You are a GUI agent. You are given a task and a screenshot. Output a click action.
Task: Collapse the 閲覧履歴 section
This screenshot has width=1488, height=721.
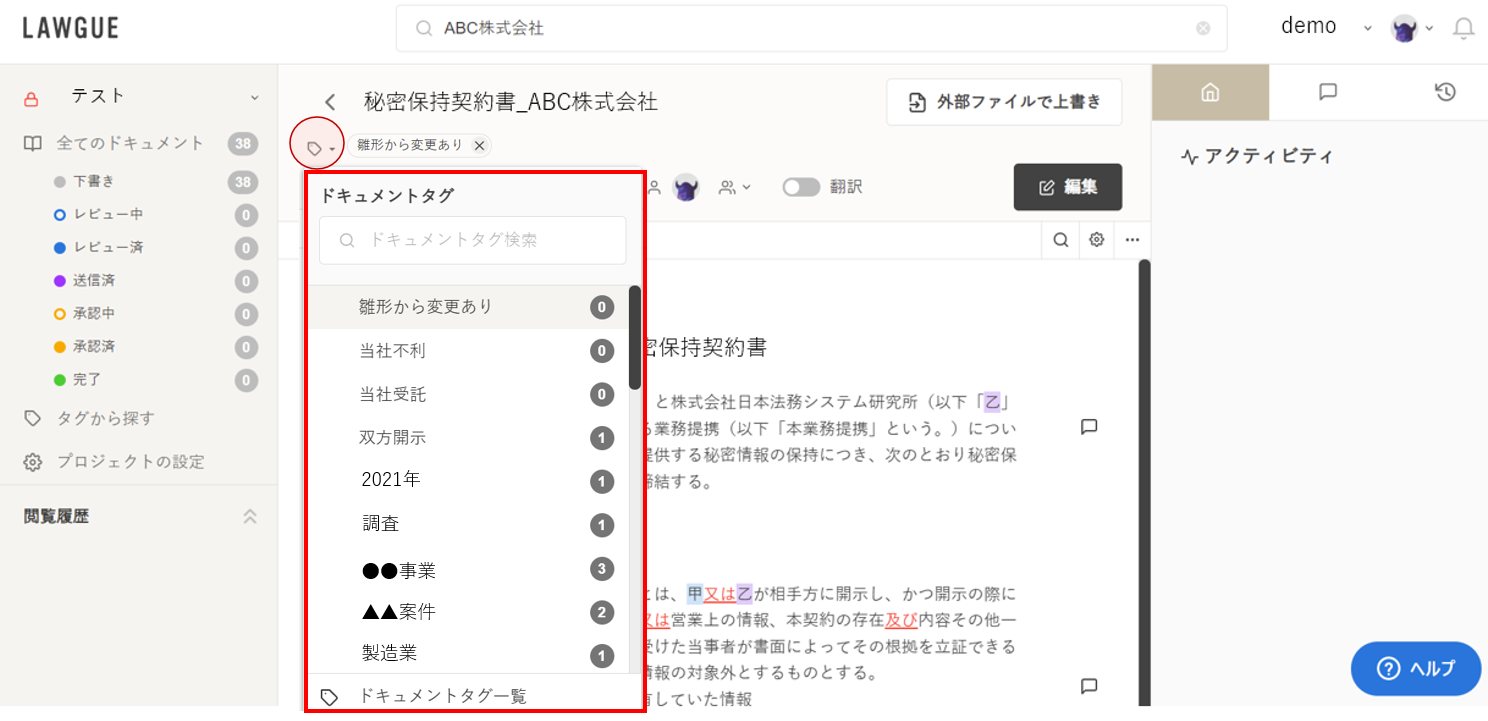pos(250,517)
